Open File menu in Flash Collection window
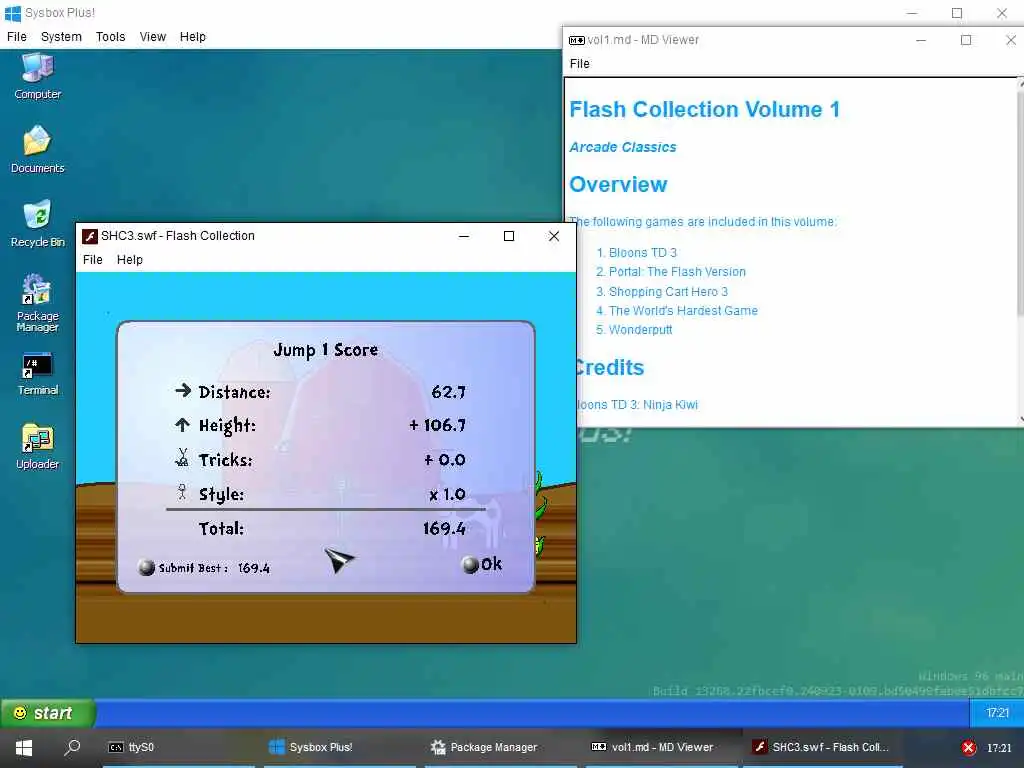 tap(93, 259)
